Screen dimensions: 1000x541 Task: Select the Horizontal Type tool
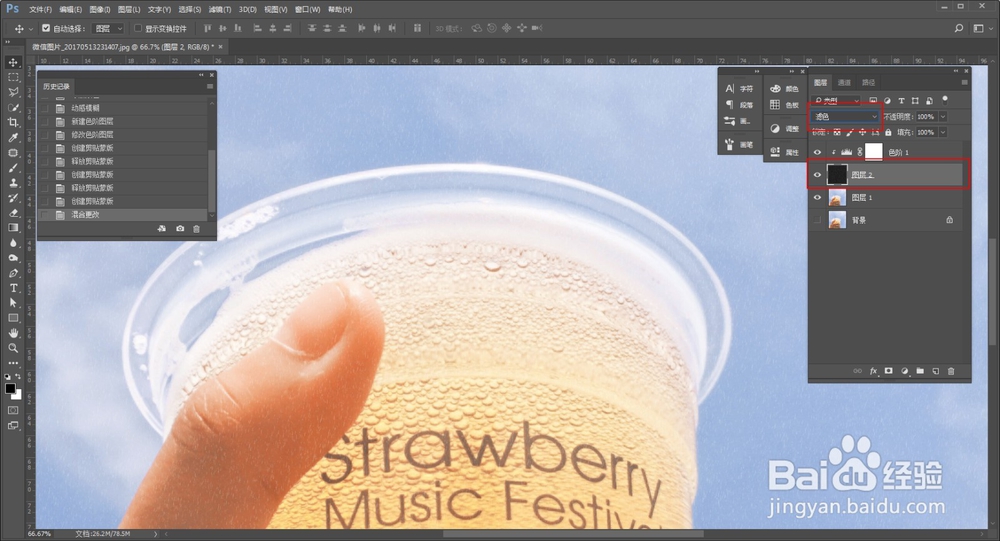coord(13,288)
